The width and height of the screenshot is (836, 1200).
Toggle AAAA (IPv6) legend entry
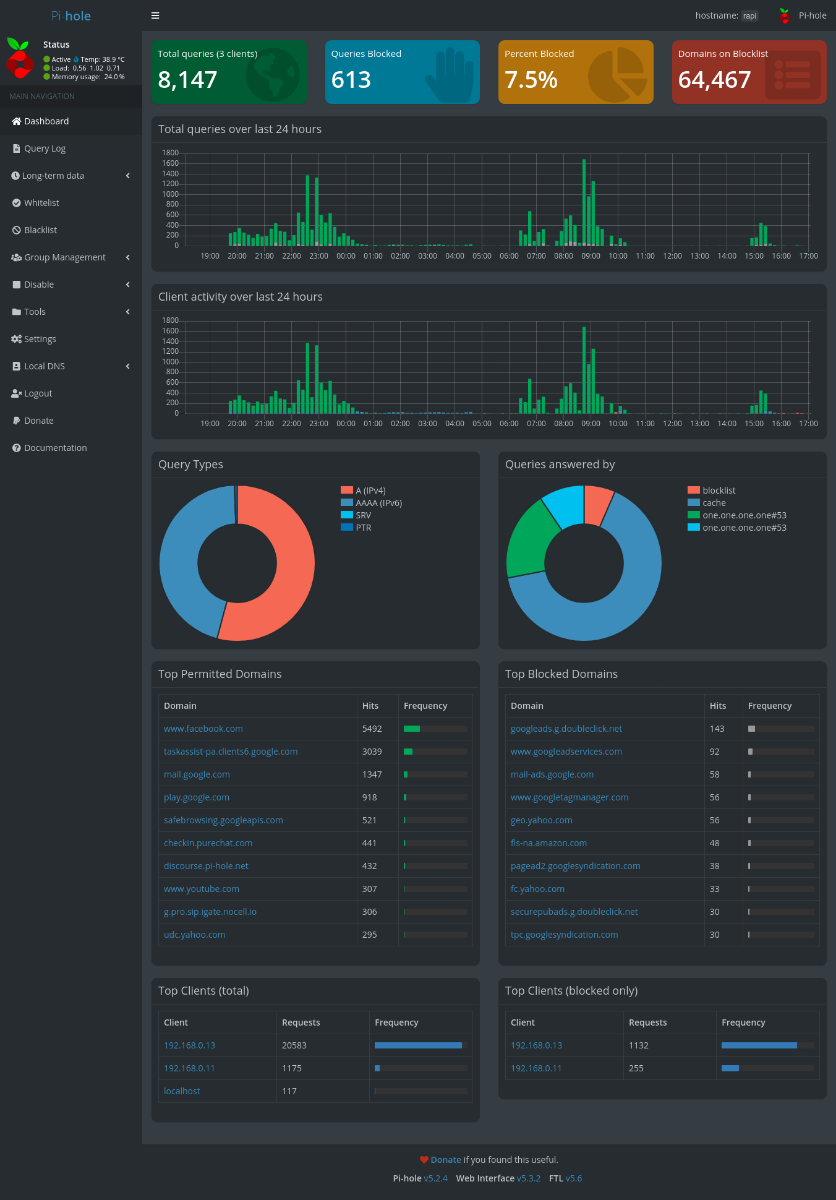[x=371, y=502]
